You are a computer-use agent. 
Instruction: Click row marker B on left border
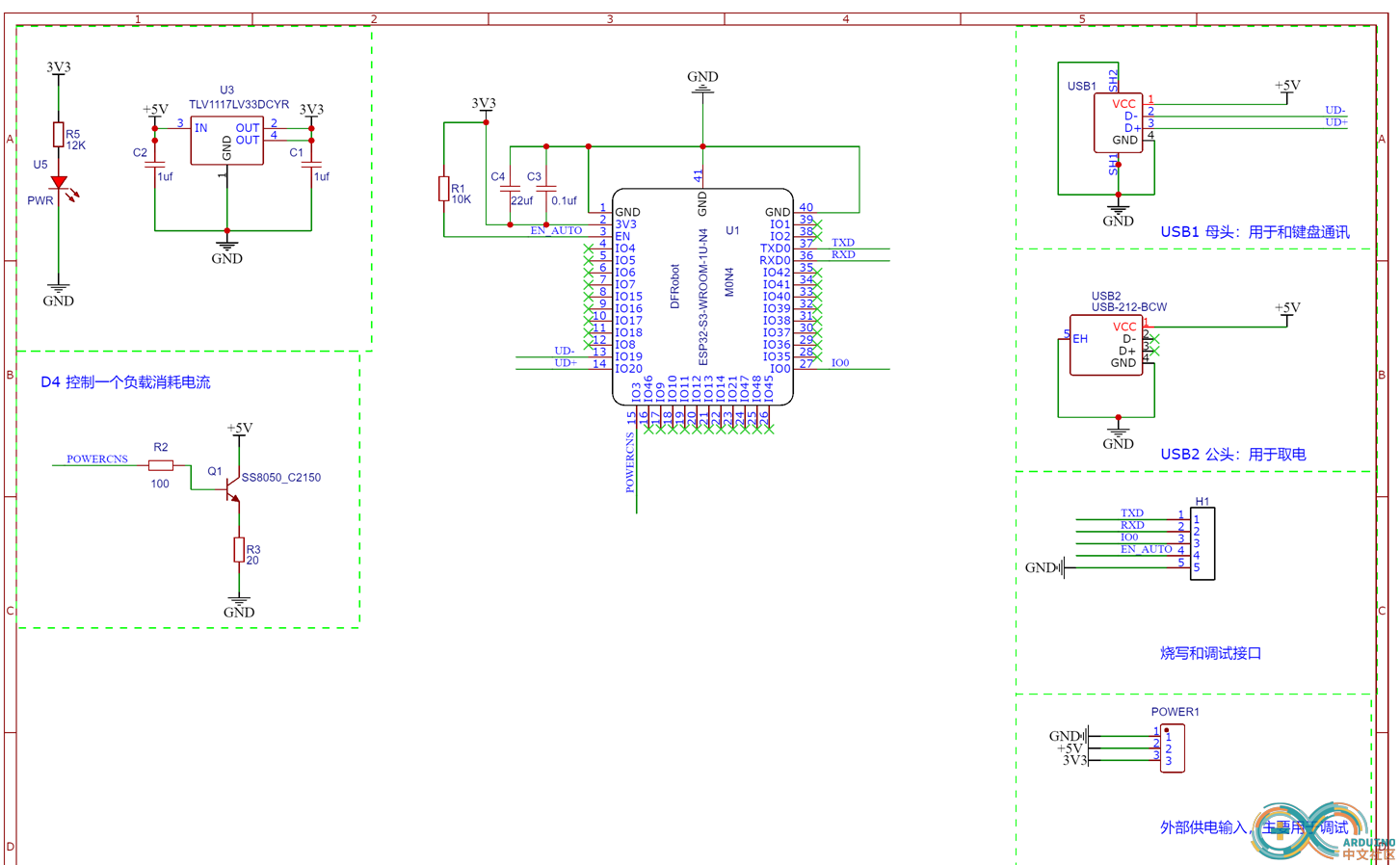point(10,375)
